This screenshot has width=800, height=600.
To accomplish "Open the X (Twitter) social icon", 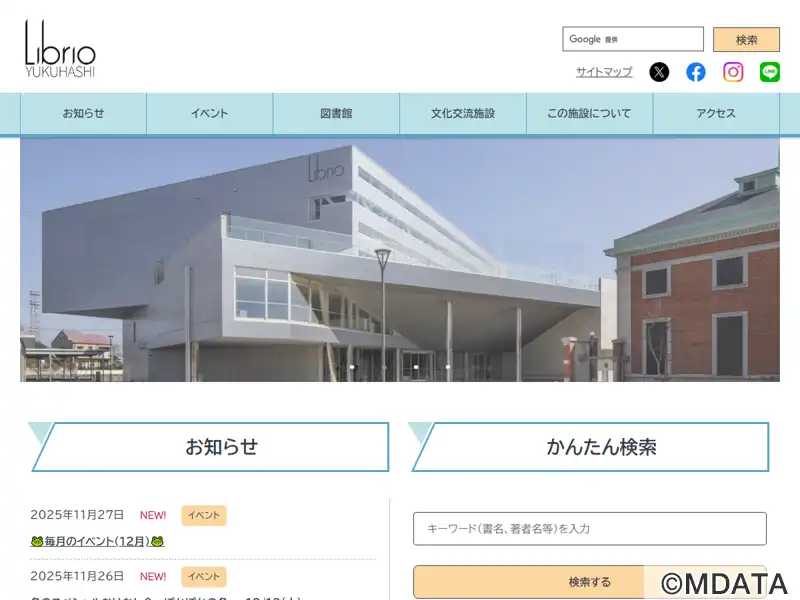I will pos(659,72).
